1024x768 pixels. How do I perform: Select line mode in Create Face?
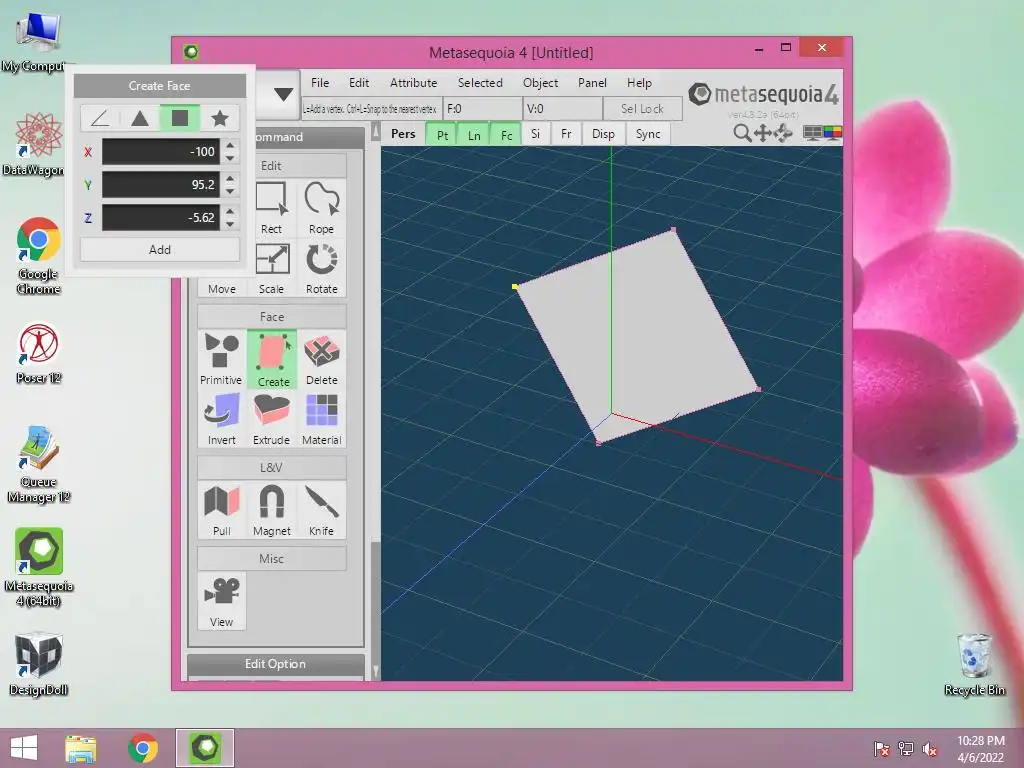tap(100, 118)
